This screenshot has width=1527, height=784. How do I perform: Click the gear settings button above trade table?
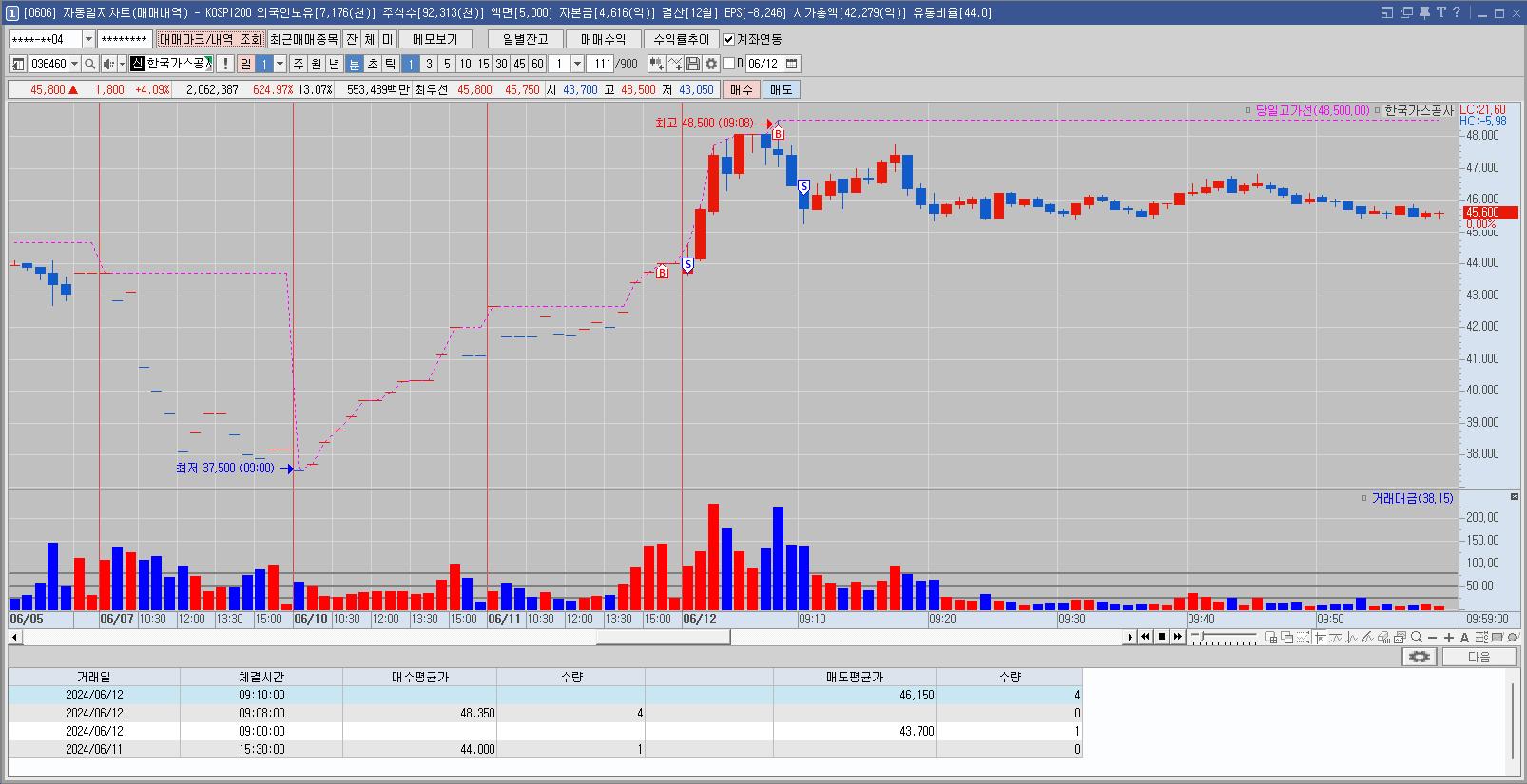point(1420,657)
